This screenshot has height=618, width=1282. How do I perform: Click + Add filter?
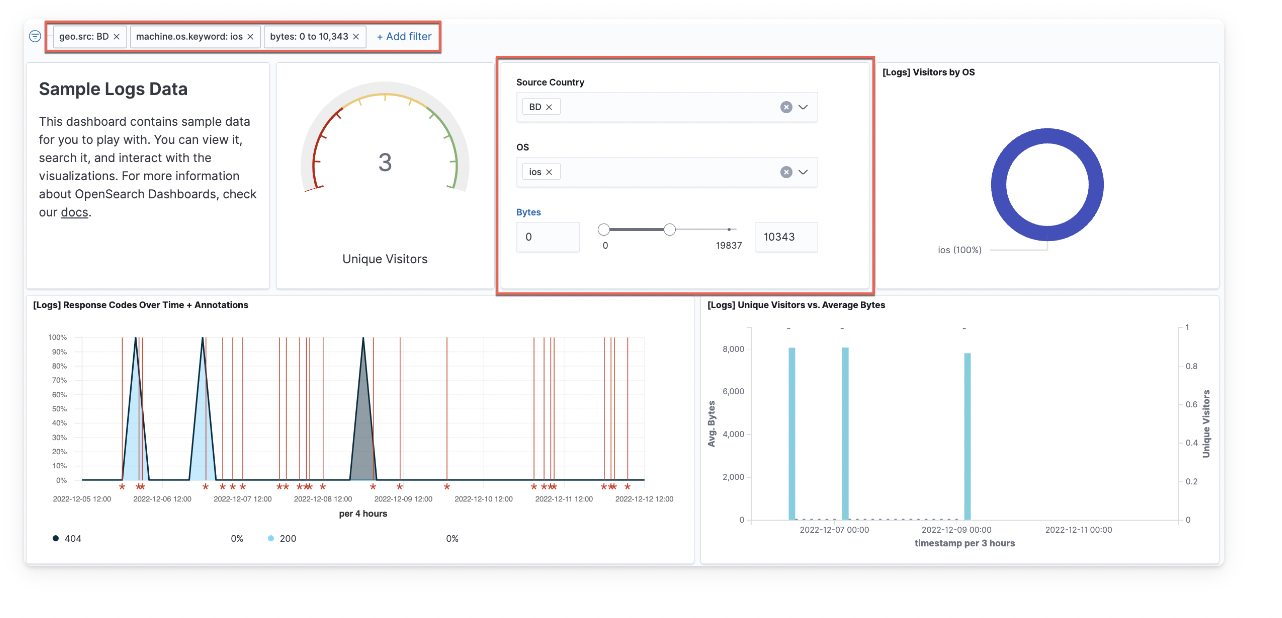pos(404,37)
